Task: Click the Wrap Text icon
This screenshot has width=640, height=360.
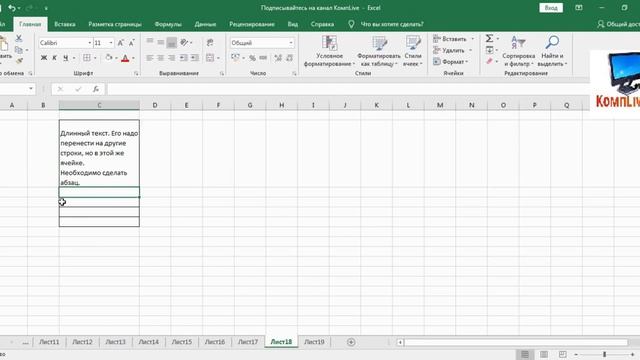Action: tap(210, 42)
